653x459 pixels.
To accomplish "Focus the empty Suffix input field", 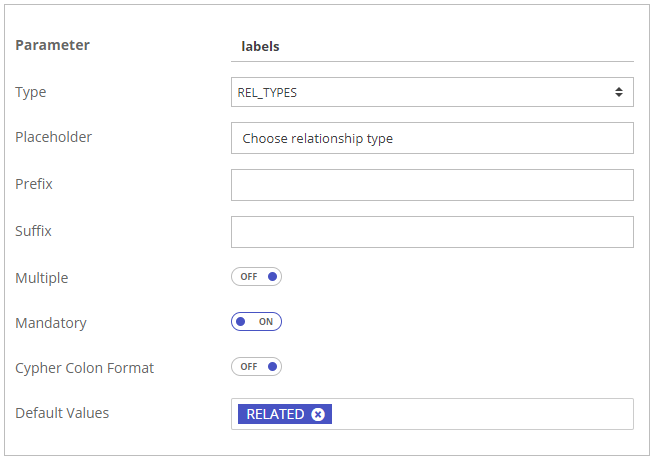I will tap(432, 231).
